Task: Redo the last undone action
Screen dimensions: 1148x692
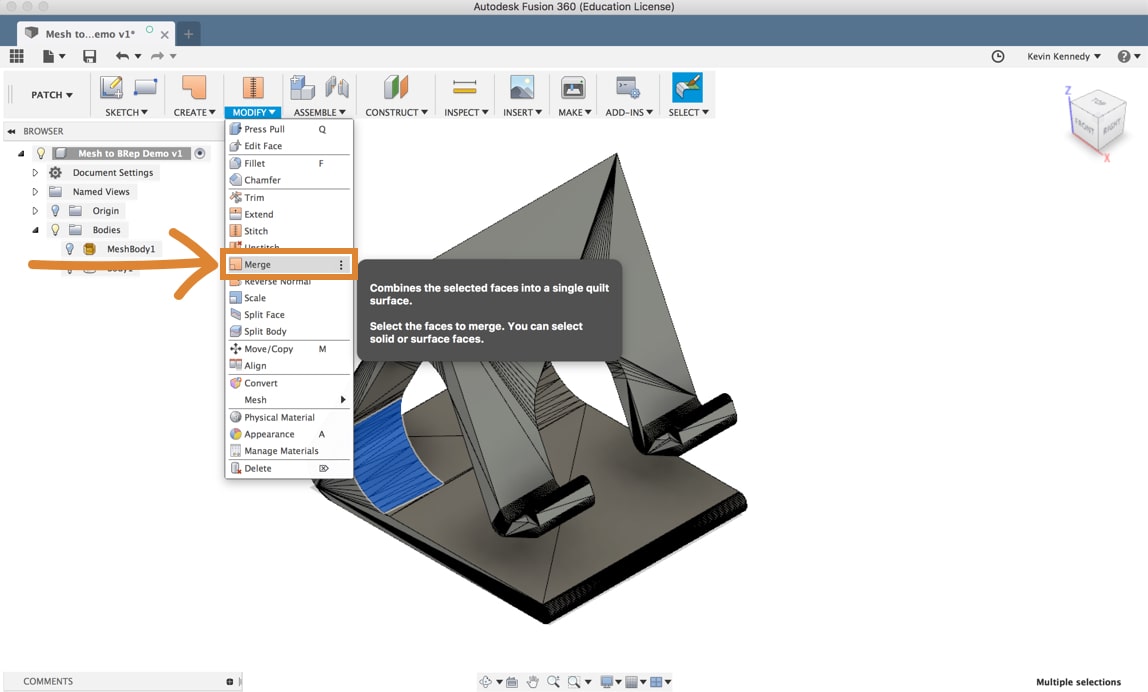Action: pyautogui.click(x=157, y=56)
